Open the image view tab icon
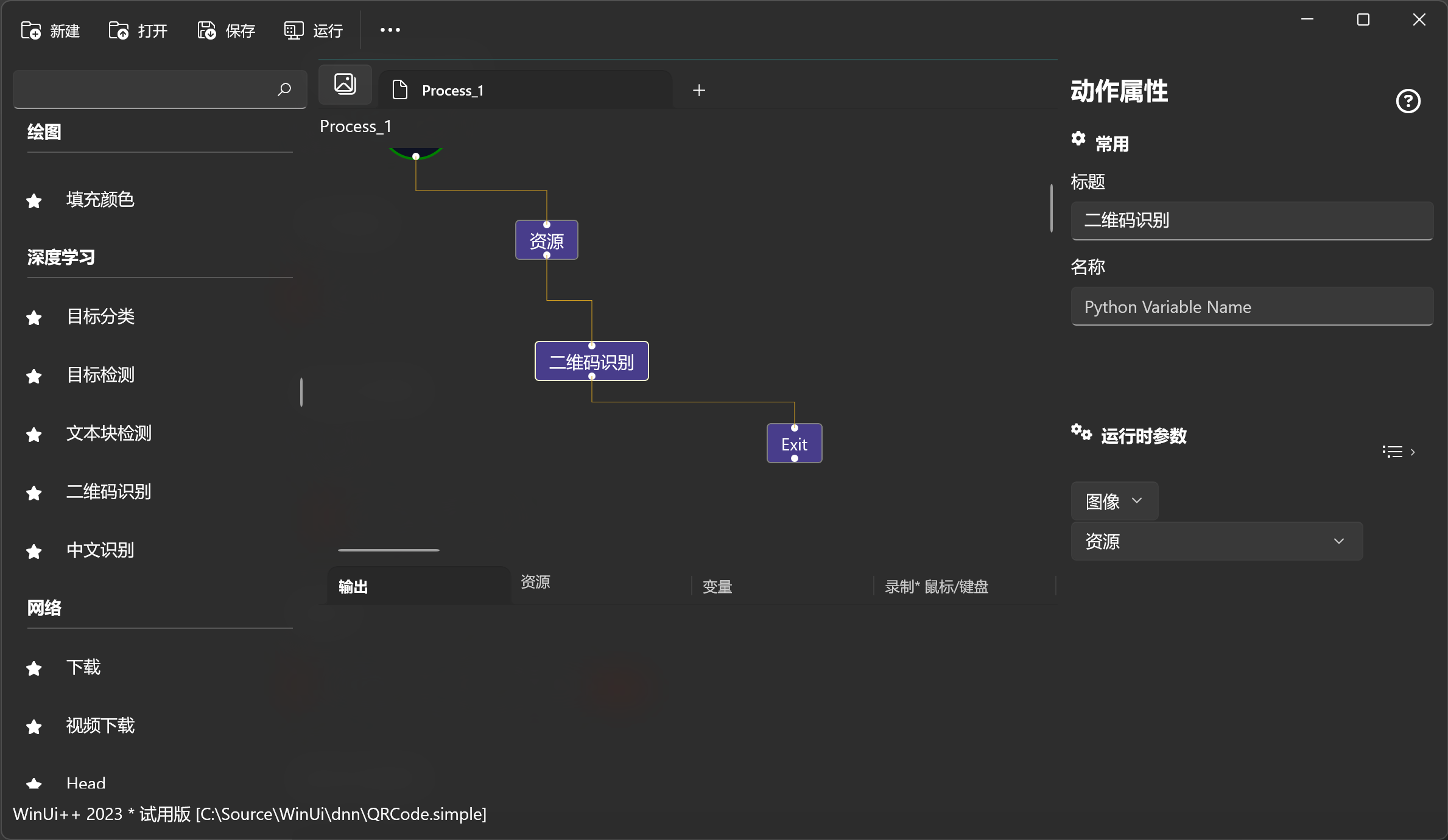Screen dimensions: 1448x840 point(345,84)
